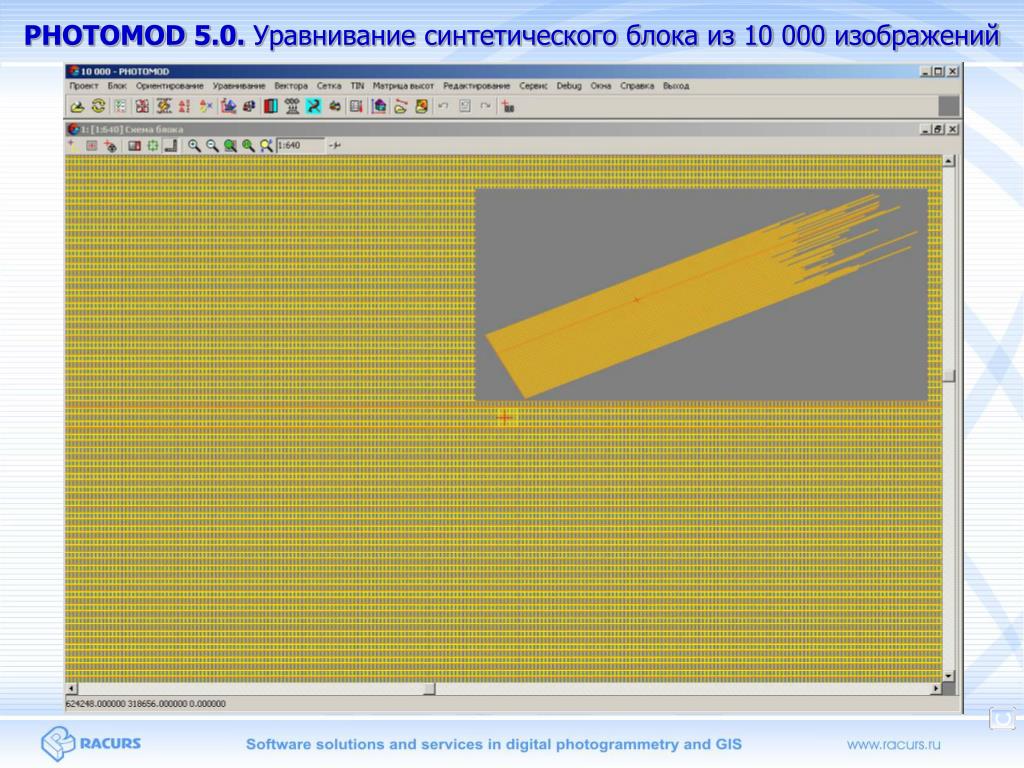Click the 1:640 scale input field
The image size is (1024, 768).
300,145
